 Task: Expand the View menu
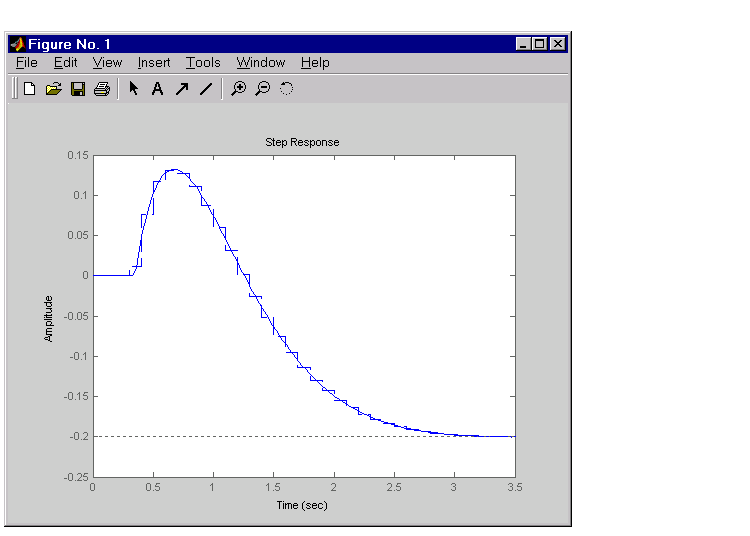click(107, 63)
